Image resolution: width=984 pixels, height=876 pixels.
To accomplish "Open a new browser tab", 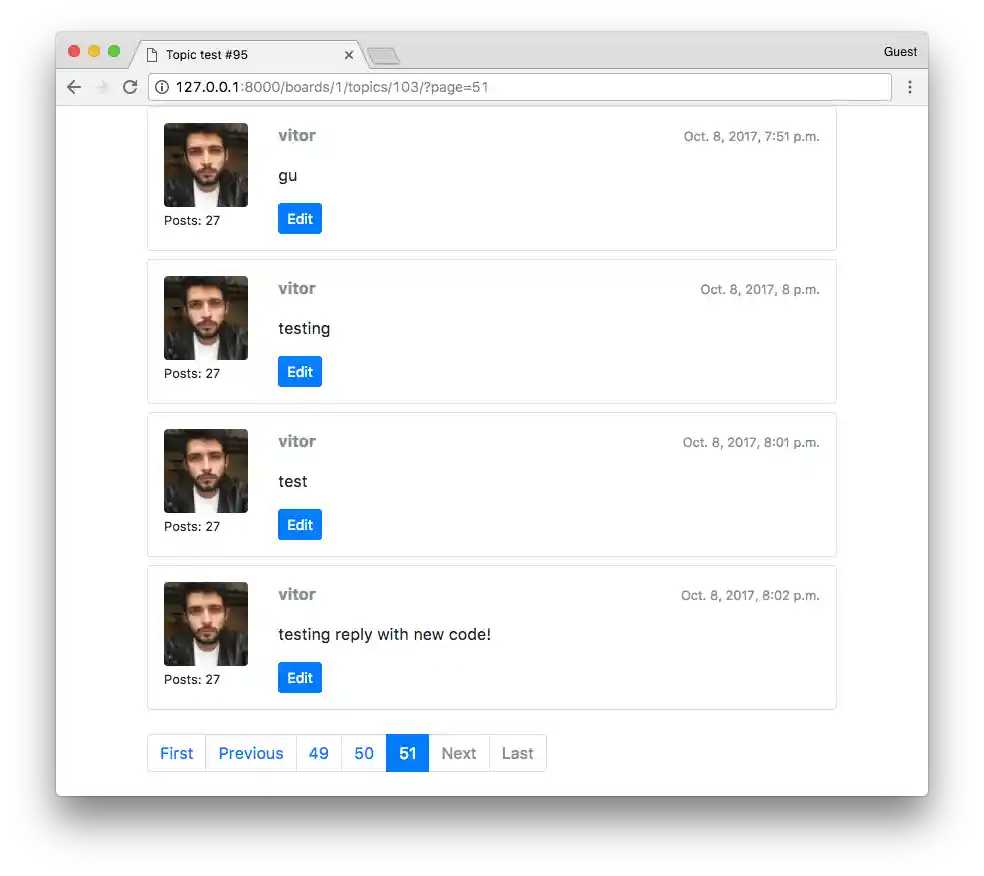I will tap(383, 56).
